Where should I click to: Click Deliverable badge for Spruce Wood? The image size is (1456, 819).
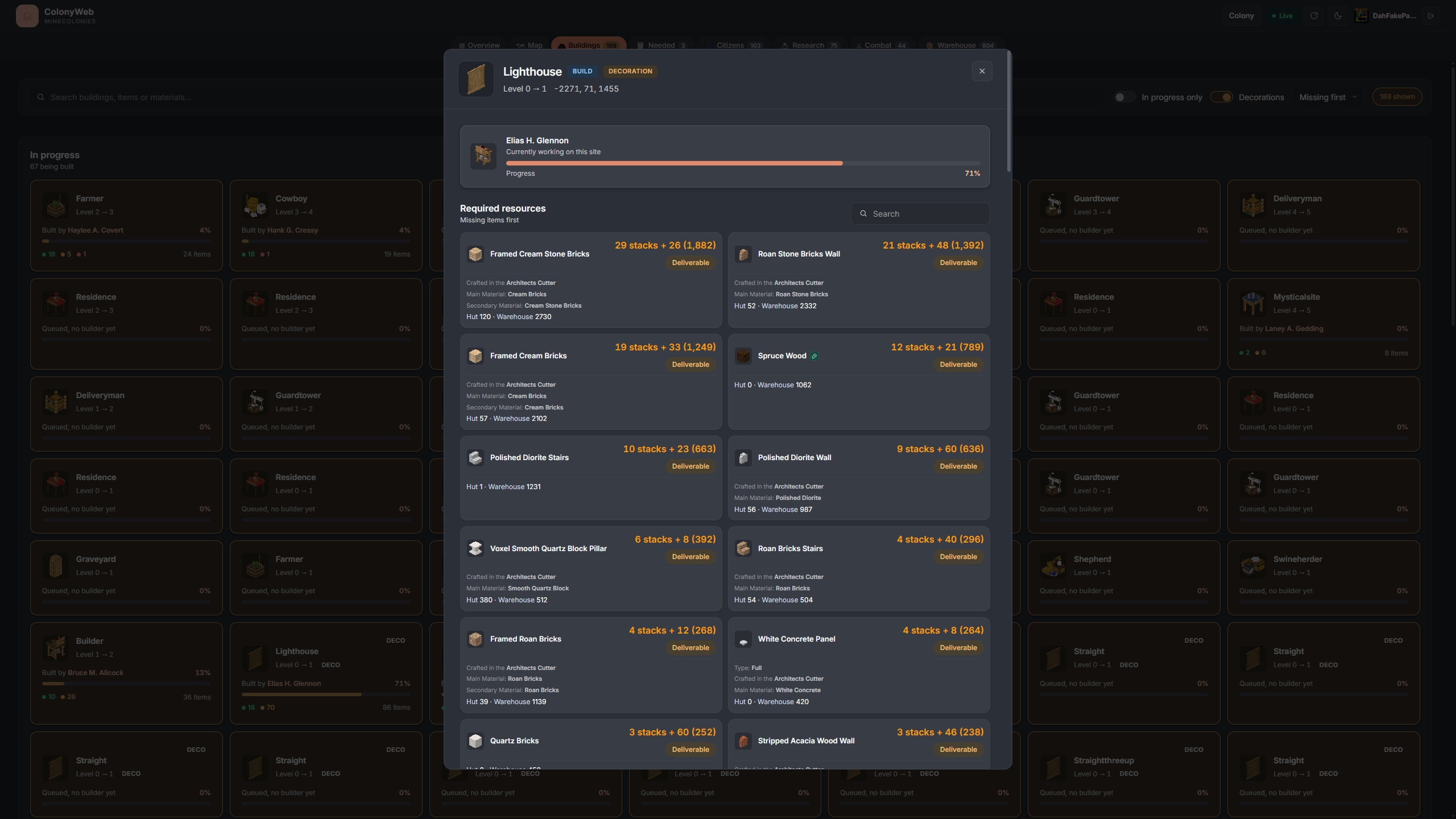click(x=958, y=365)
